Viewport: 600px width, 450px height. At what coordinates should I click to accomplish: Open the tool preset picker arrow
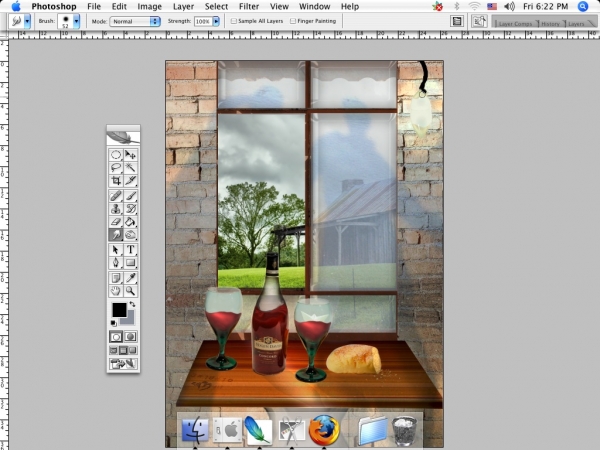(x=27, y=21)
